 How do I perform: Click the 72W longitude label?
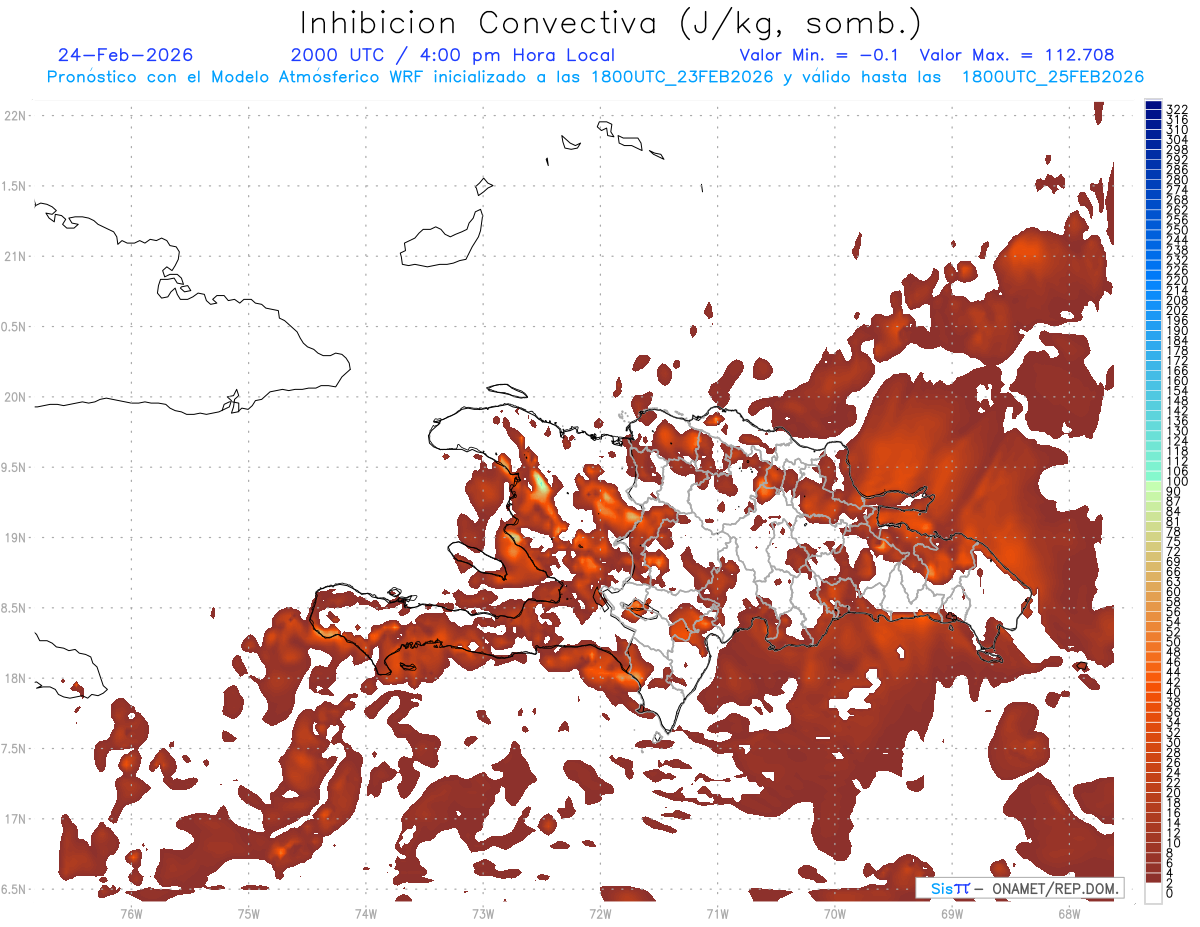(600, 913)
